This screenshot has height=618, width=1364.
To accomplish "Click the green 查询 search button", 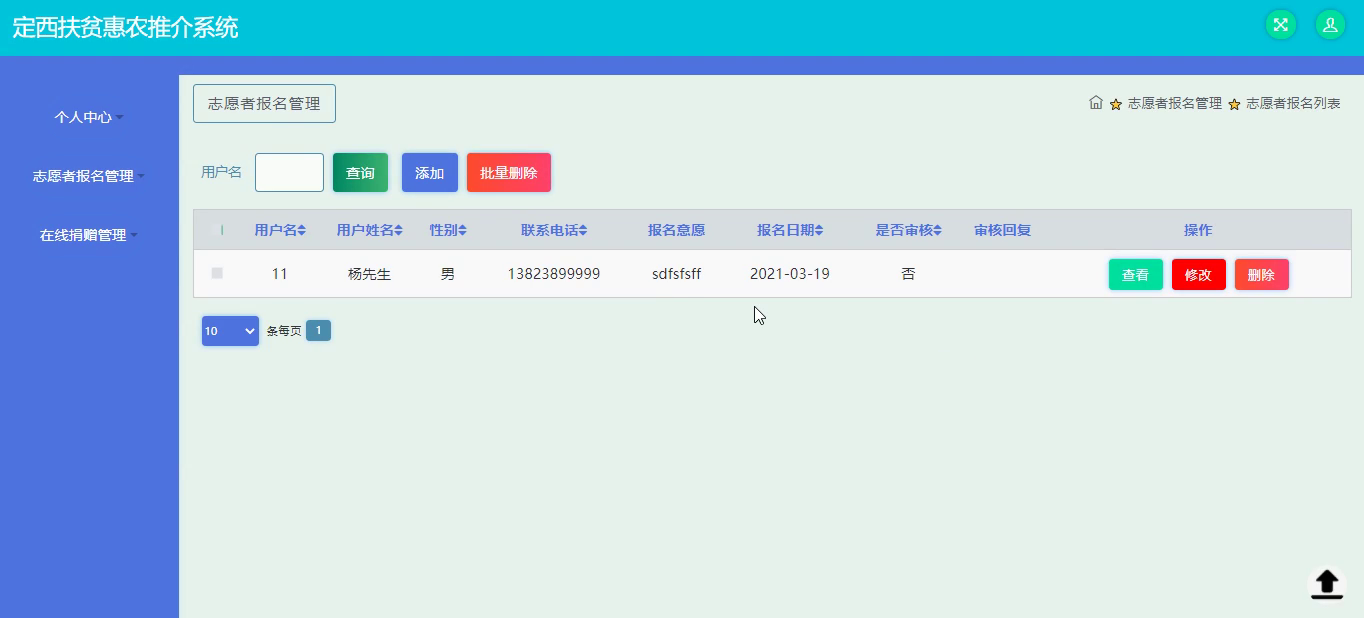I will pyautogui.click(x=360, y=172).
